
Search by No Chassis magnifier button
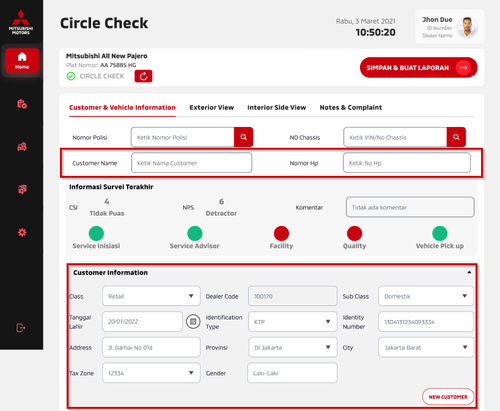point(456,137)
